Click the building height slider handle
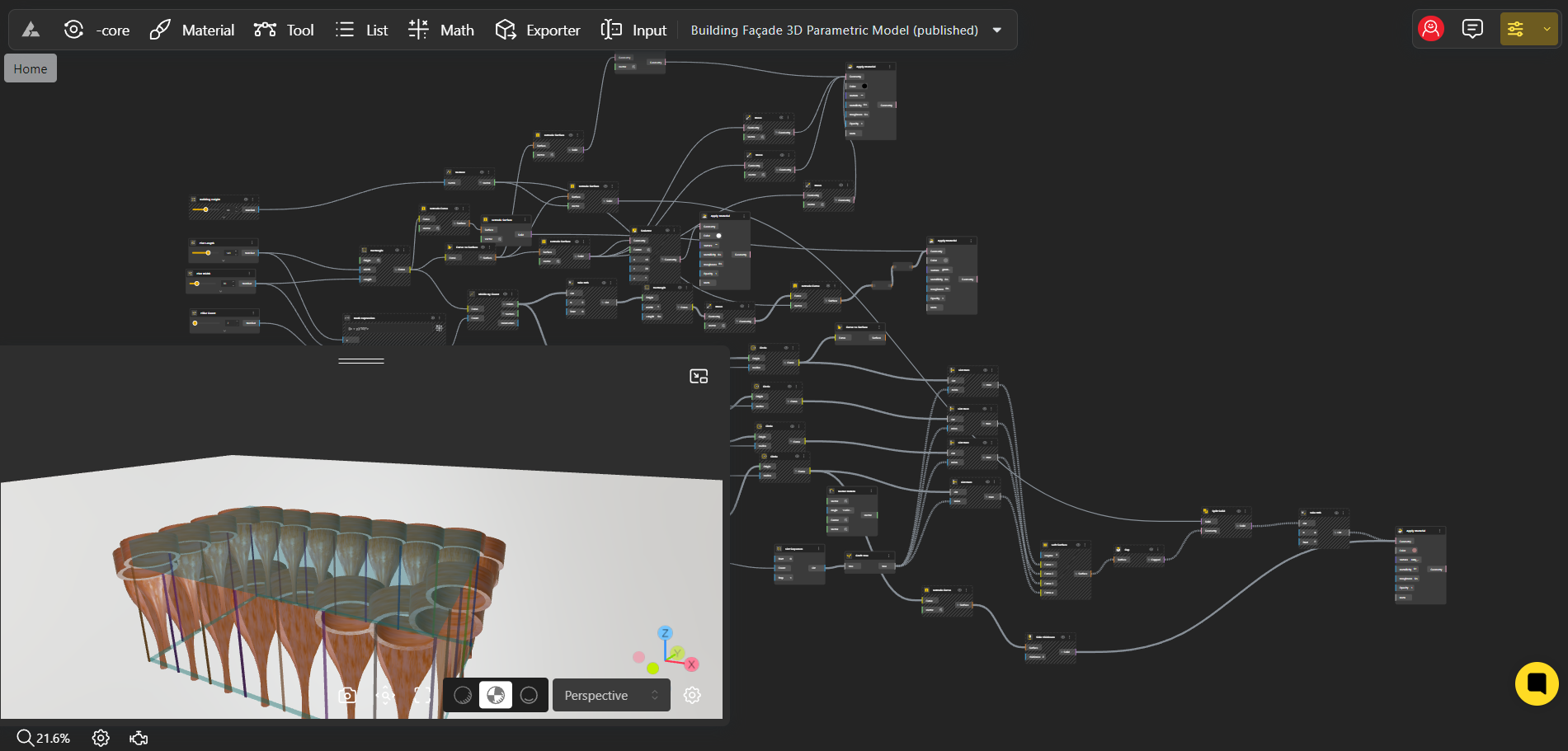 [205, 209]
